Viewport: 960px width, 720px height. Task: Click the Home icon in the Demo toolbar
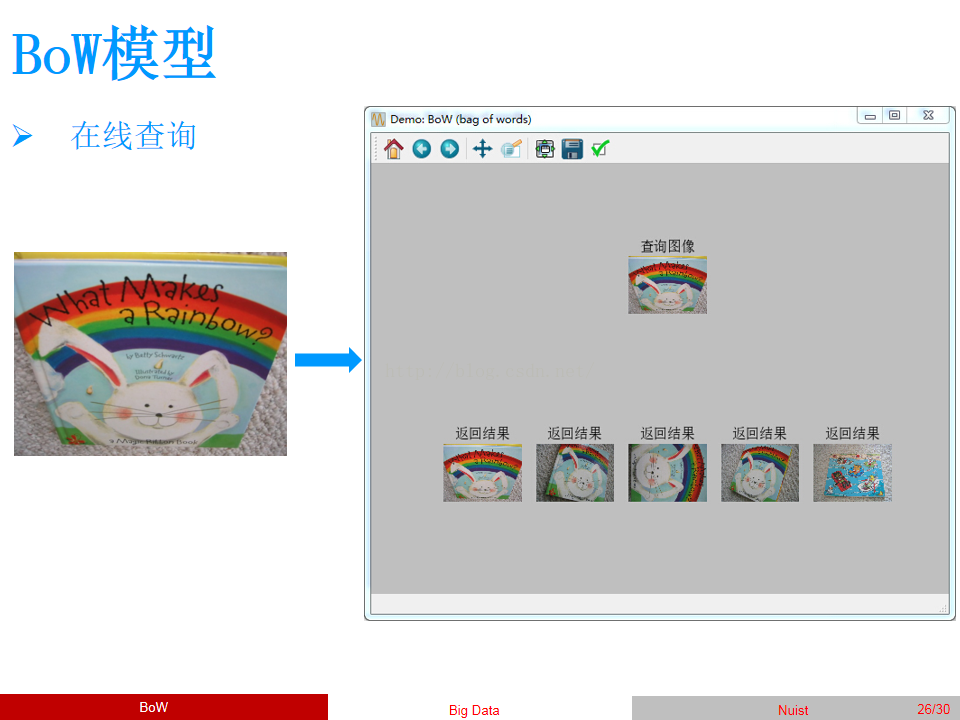click(x=394, y=149)
